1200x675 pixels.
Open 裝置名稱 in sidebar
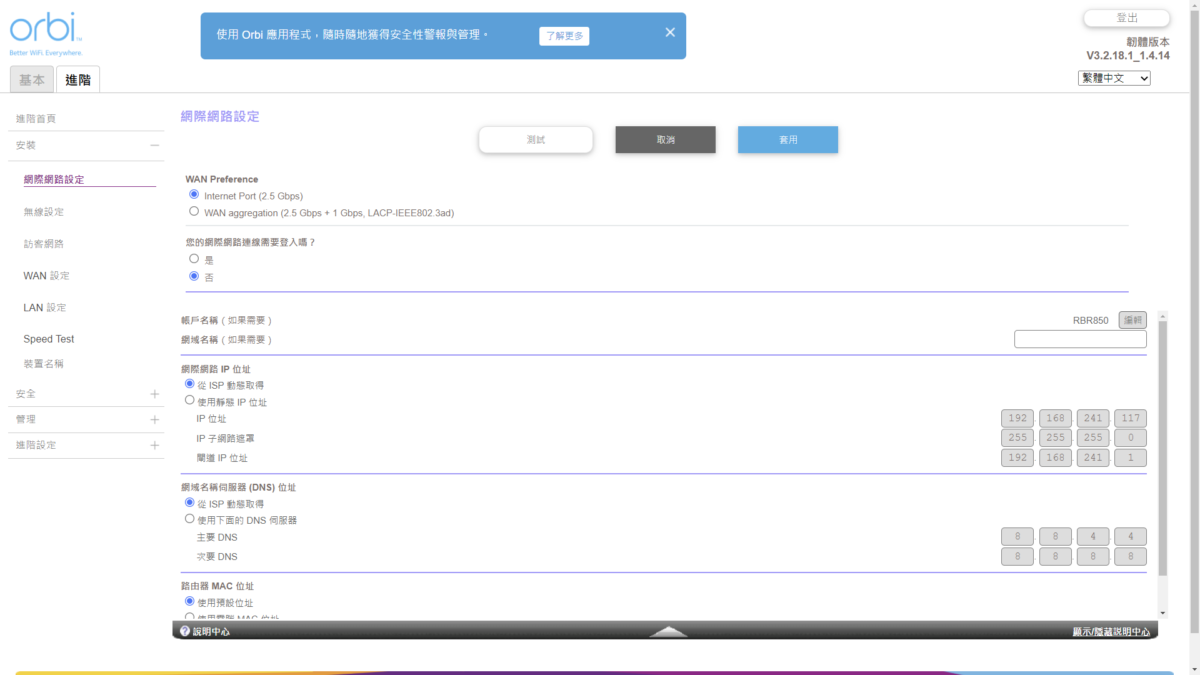click(44, 364)
